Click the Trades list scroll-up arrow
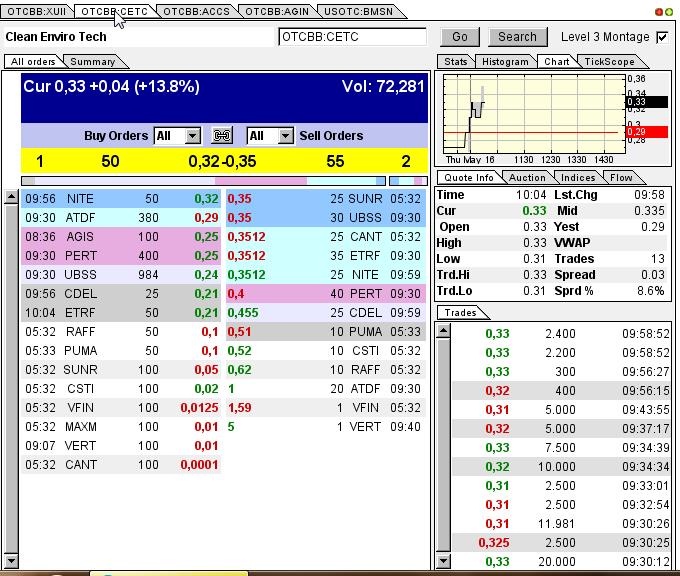This screenshot has width=680, height=576. 441,331
